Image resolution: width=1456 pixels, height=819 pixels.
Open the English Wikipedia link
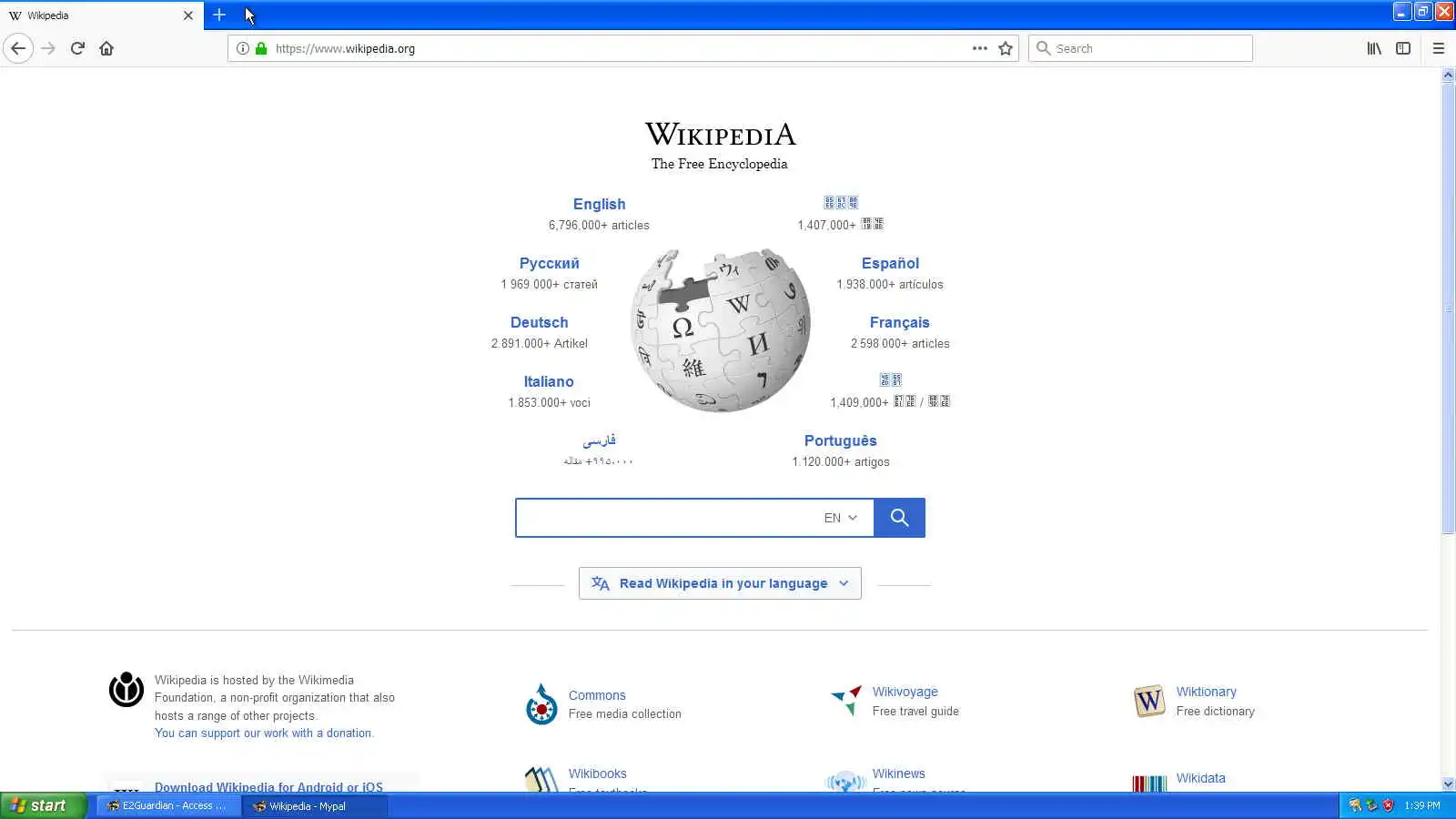tap(599, 204)
